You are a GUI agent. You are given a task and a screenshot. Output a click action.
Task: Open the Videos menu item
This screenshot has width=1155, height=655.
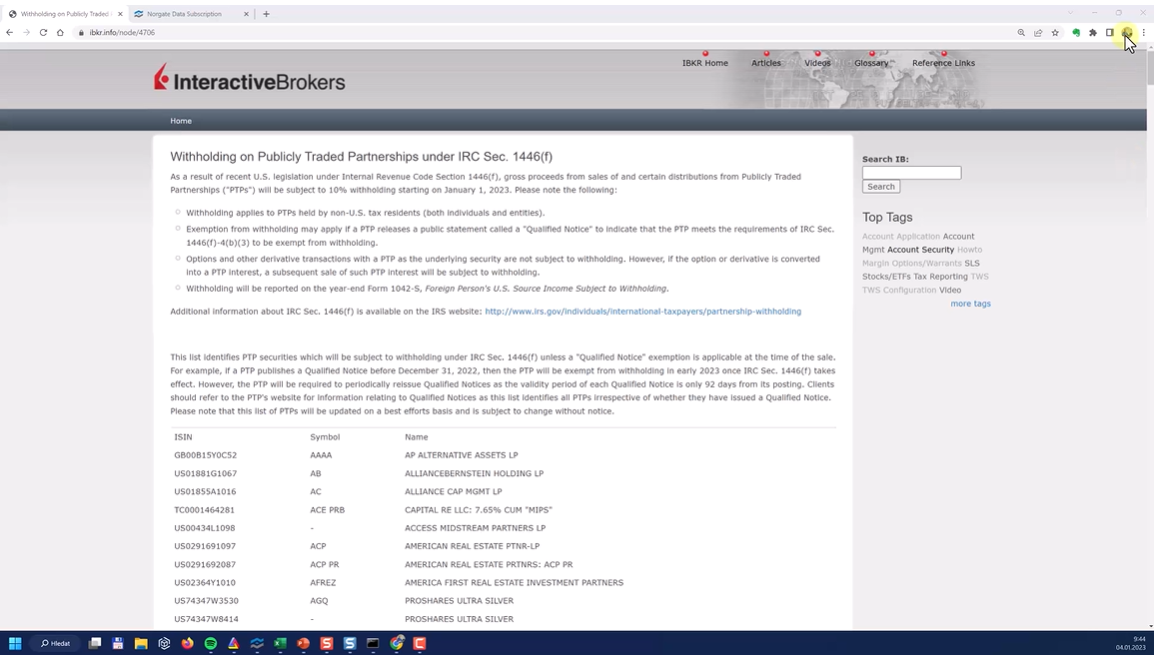click(x=817, y=63)
